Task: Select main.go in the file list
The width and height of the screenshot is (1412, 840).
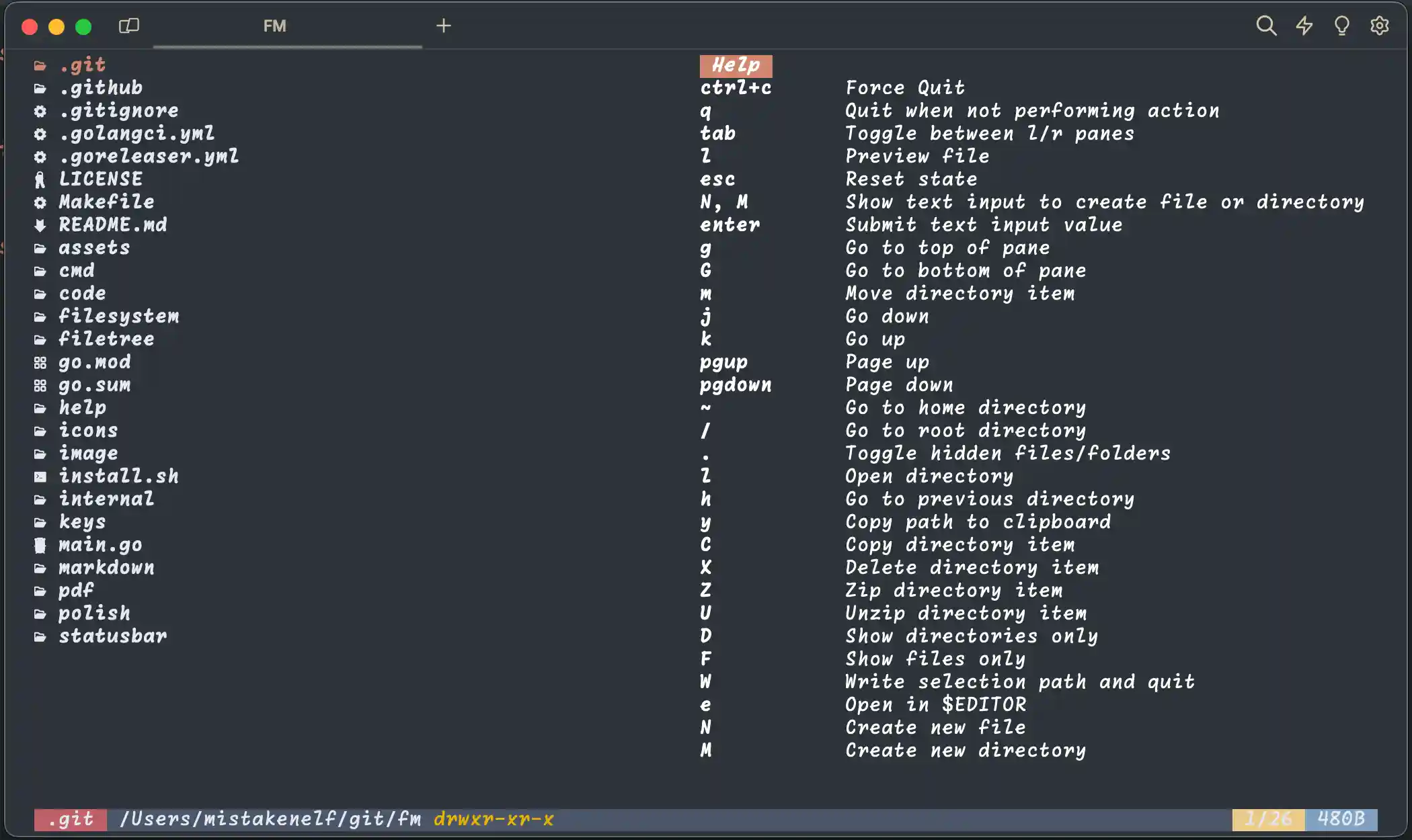Action: pyautogui.click(x=100, y=545)
